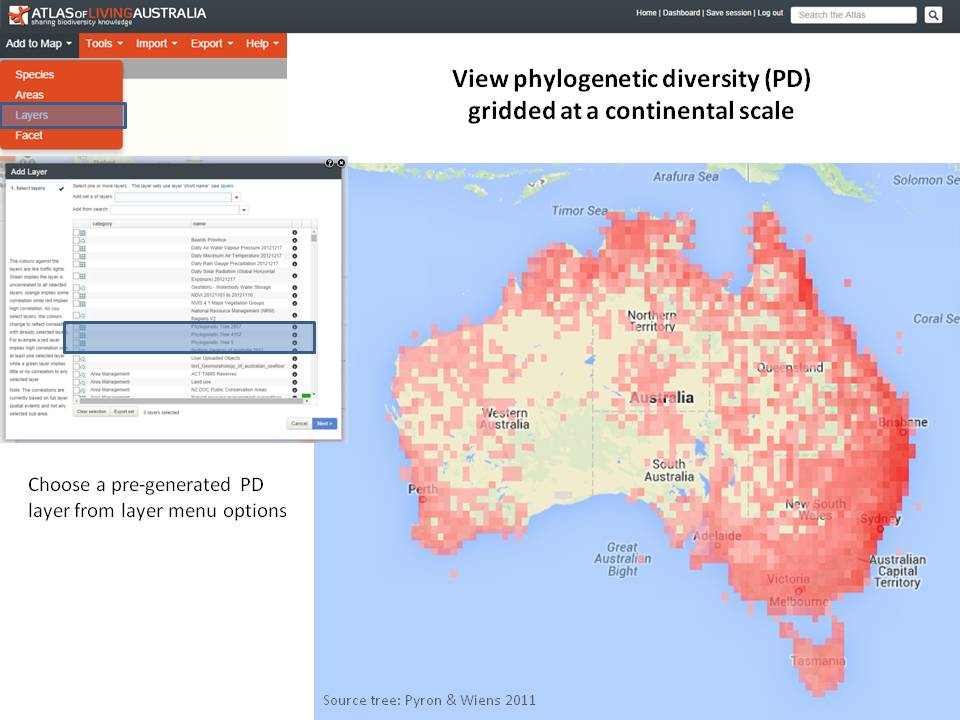The image size is (960, 720).
Task: Select Layers in Add to Map menu
Action: [x=32, y=115]
